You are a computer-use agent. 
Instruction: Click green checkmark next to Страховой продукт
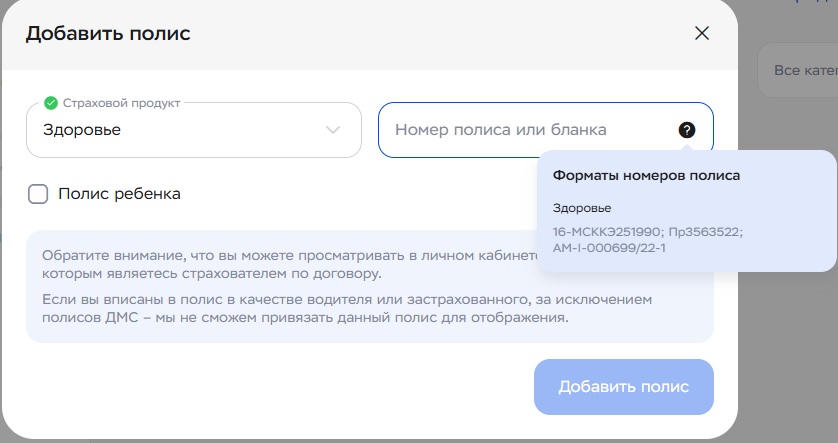click(x=51, y=103)
